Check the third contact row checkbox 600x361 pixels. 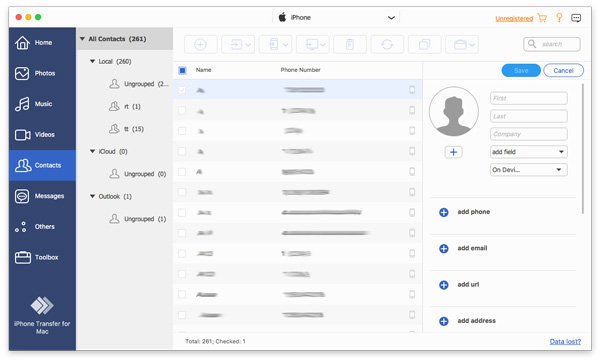pos(182,131)
